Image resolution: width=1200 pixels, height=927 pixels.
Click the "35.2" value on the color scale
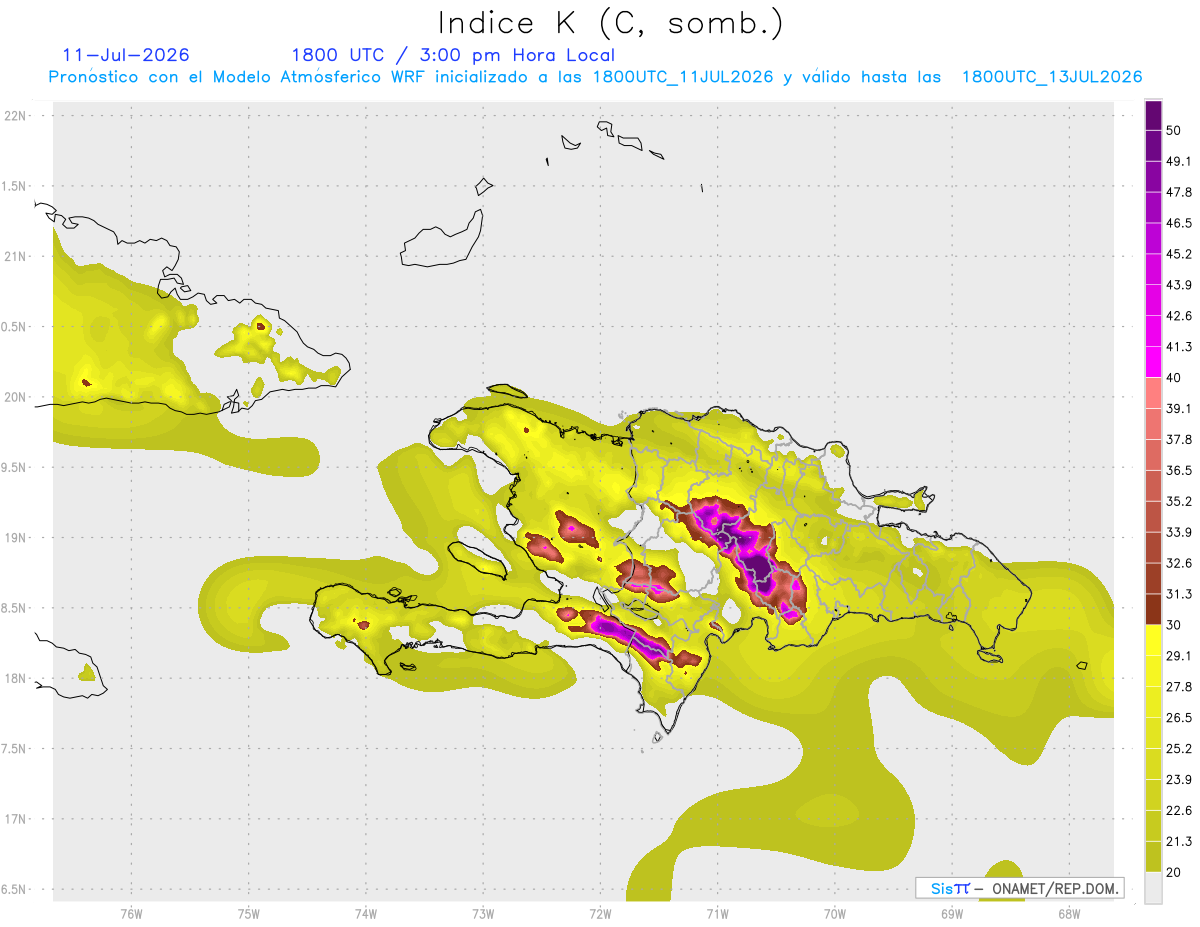tap(1179, 501)
